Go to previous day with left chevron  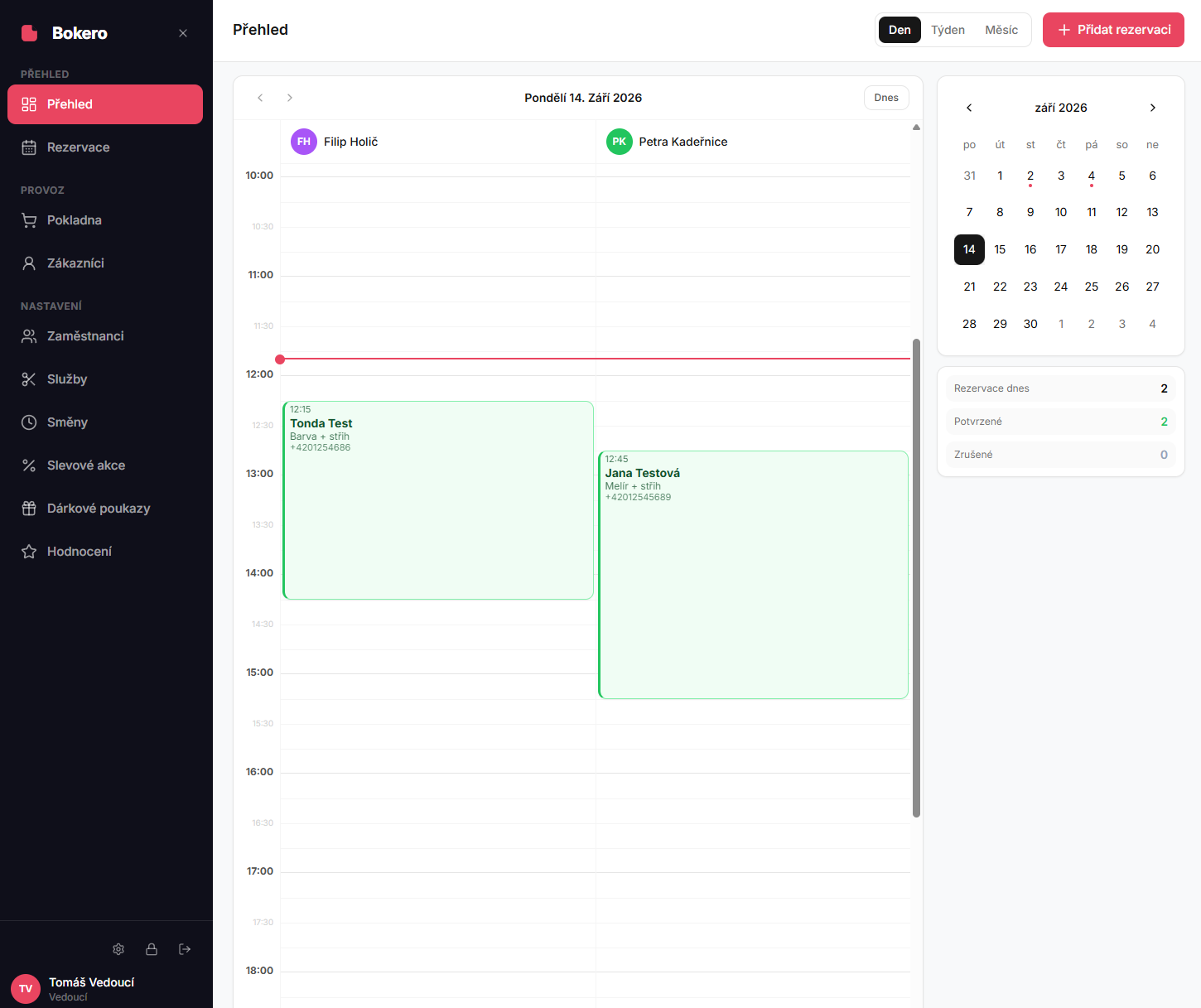coord(260,98)
